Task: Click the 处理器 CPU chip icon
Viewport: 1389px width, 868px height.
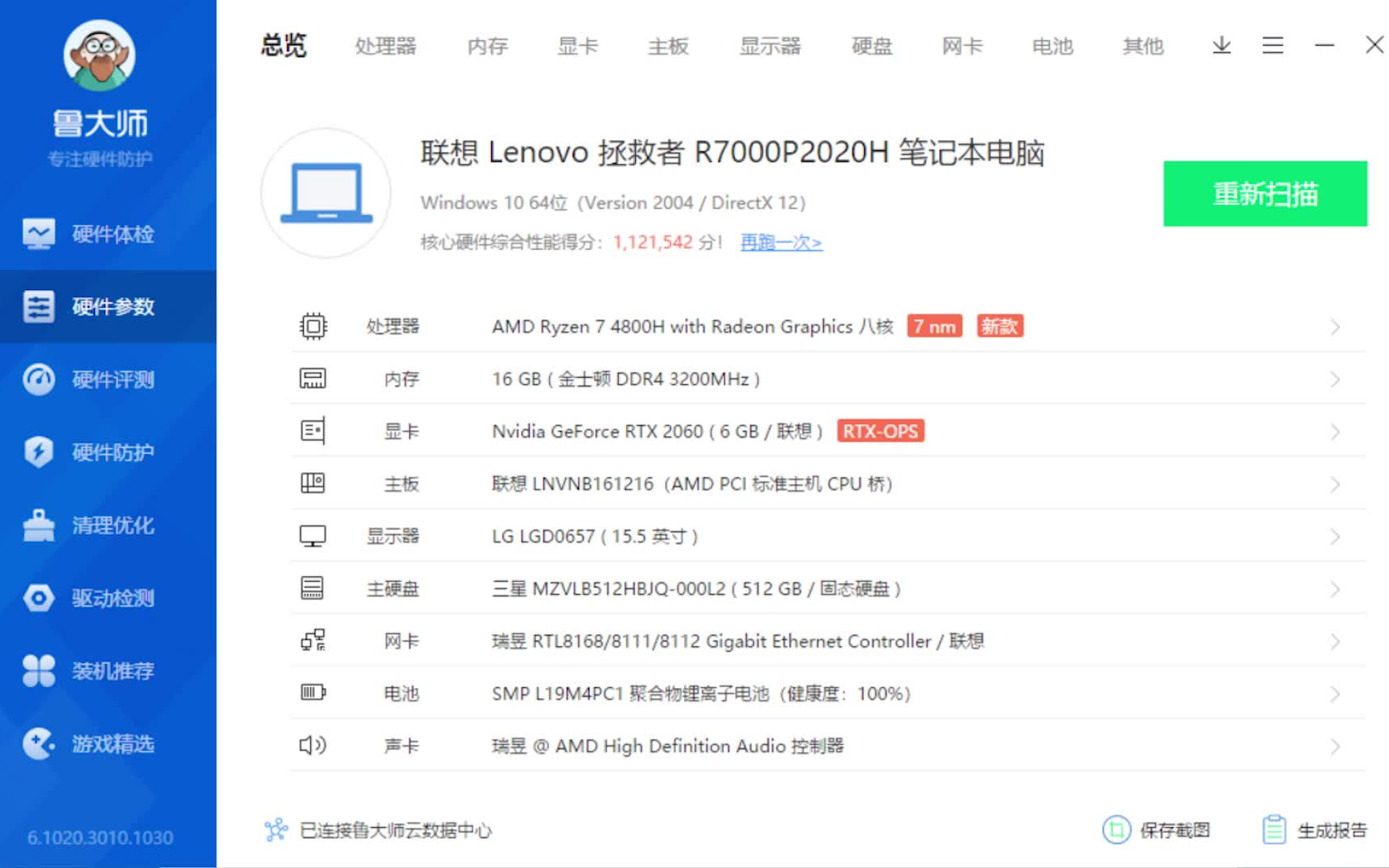Action: [313, 326]
